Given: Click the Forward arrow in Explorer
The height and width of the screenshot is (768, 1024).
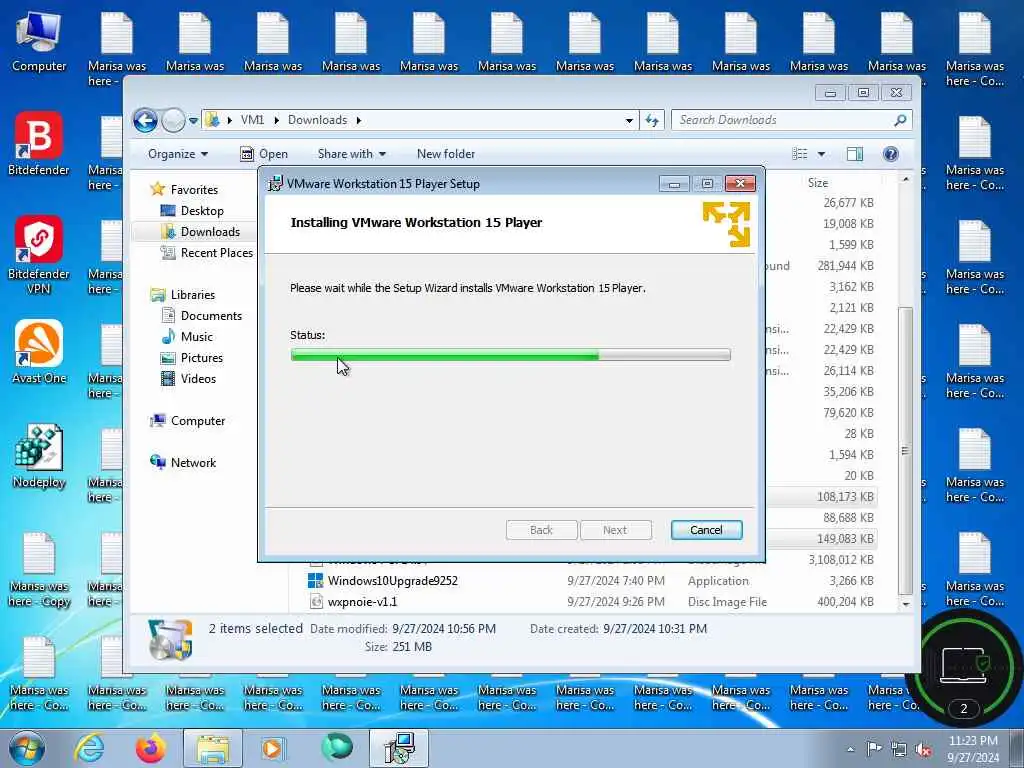Looking at the screenshot, I should (x=173, y=120).
